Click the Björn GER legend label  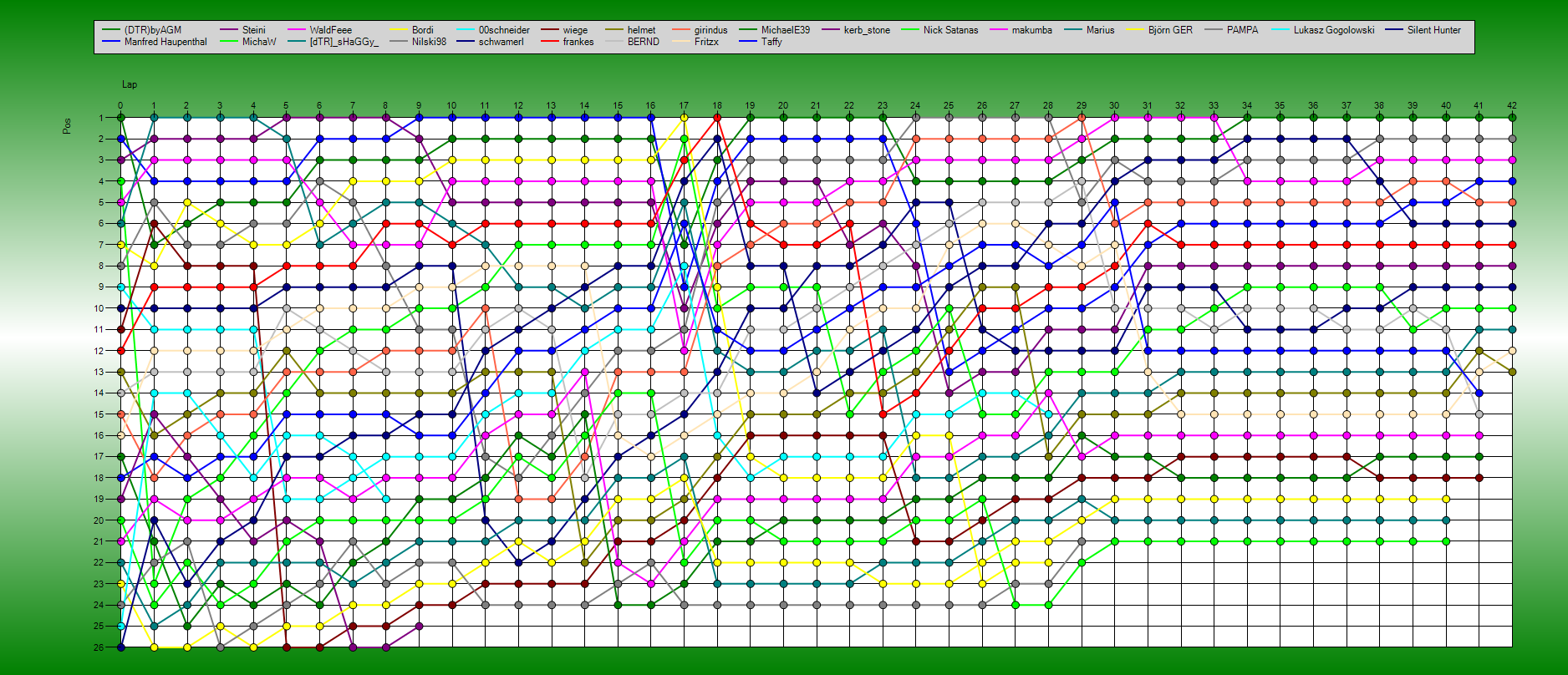point(1171,30)
